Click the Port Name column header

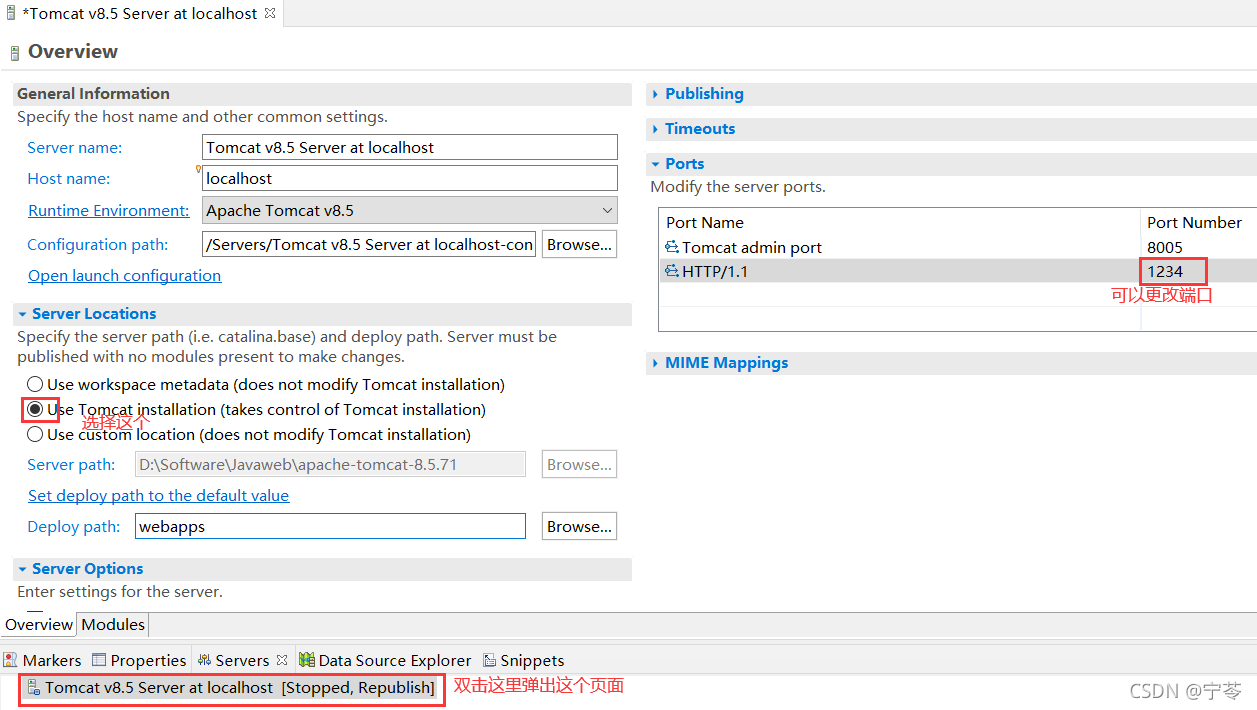901,222
